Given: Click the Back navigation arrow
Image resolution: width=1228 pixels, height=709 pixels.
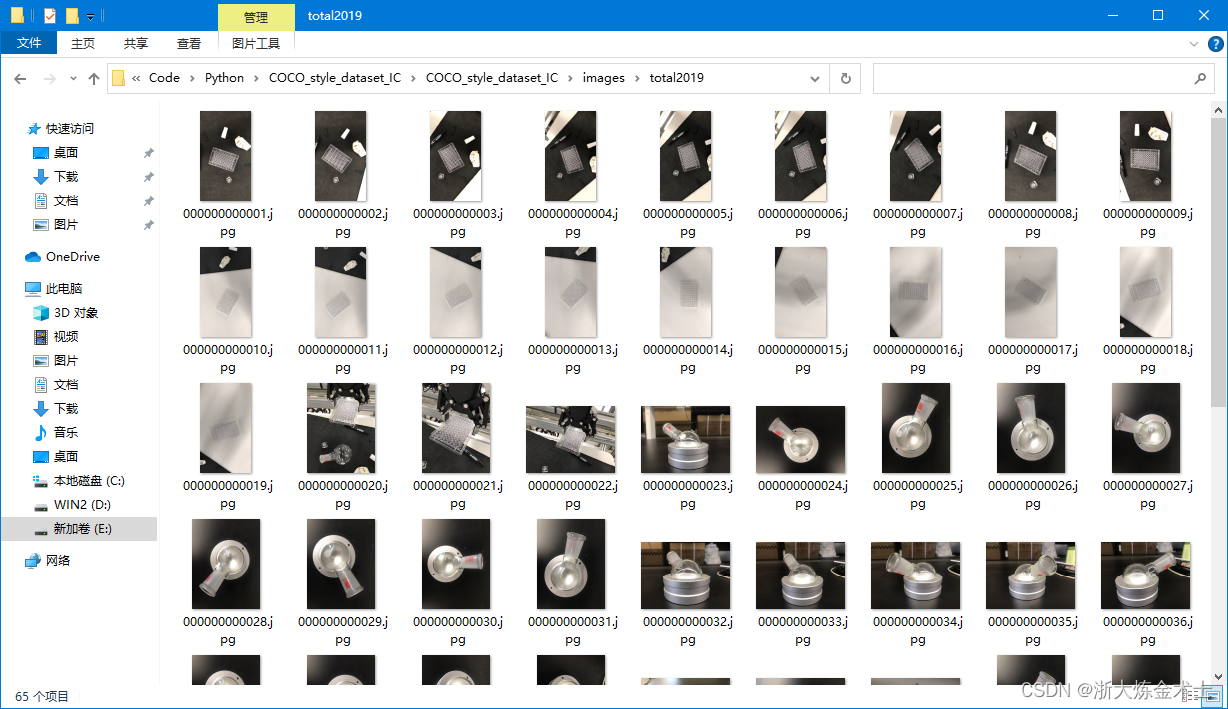Looking at the screenshot, I should [20, 78].
